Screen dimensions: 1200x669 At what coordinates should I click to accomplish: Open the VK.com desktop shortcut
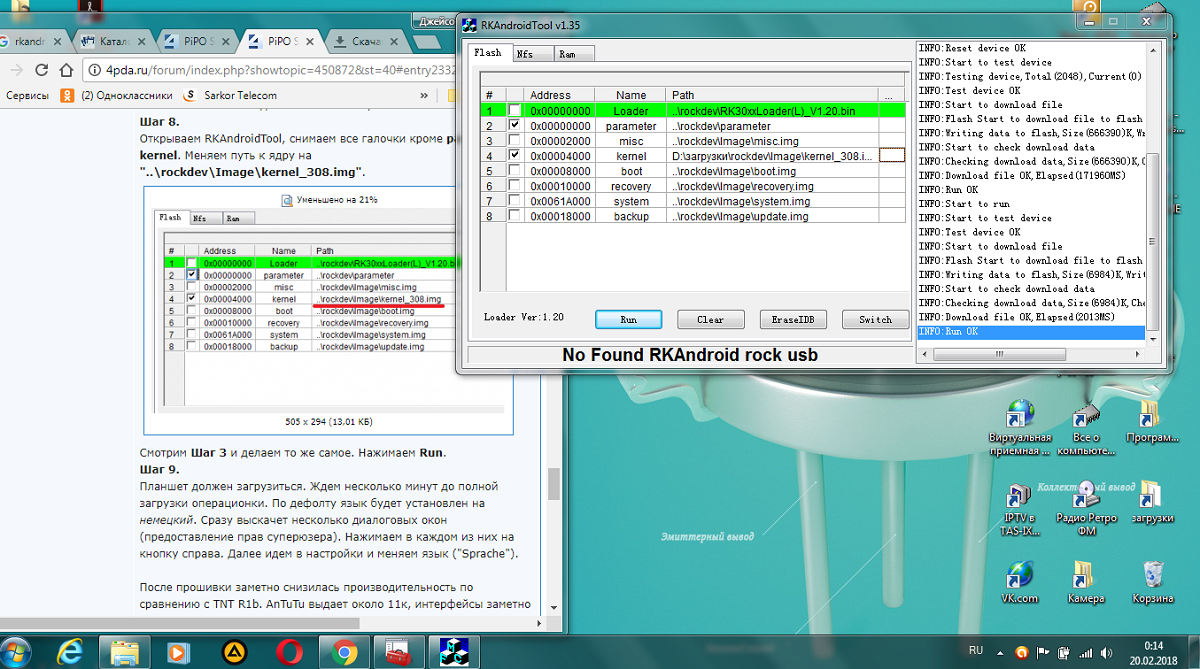(x=1019, y=576)
